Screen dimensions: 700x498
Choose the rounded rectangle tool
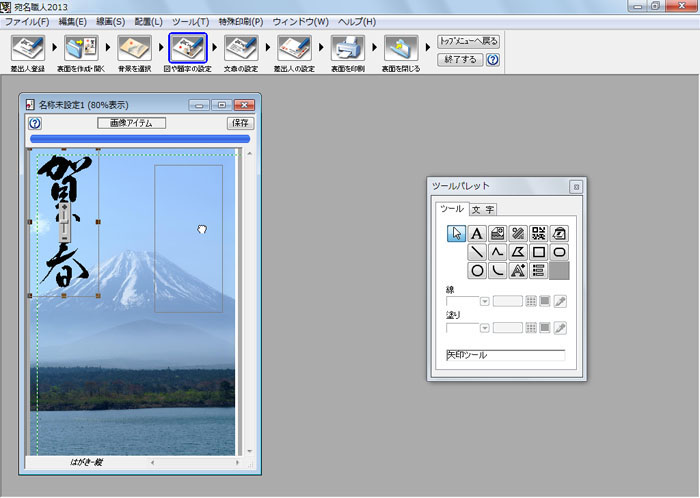560,252
